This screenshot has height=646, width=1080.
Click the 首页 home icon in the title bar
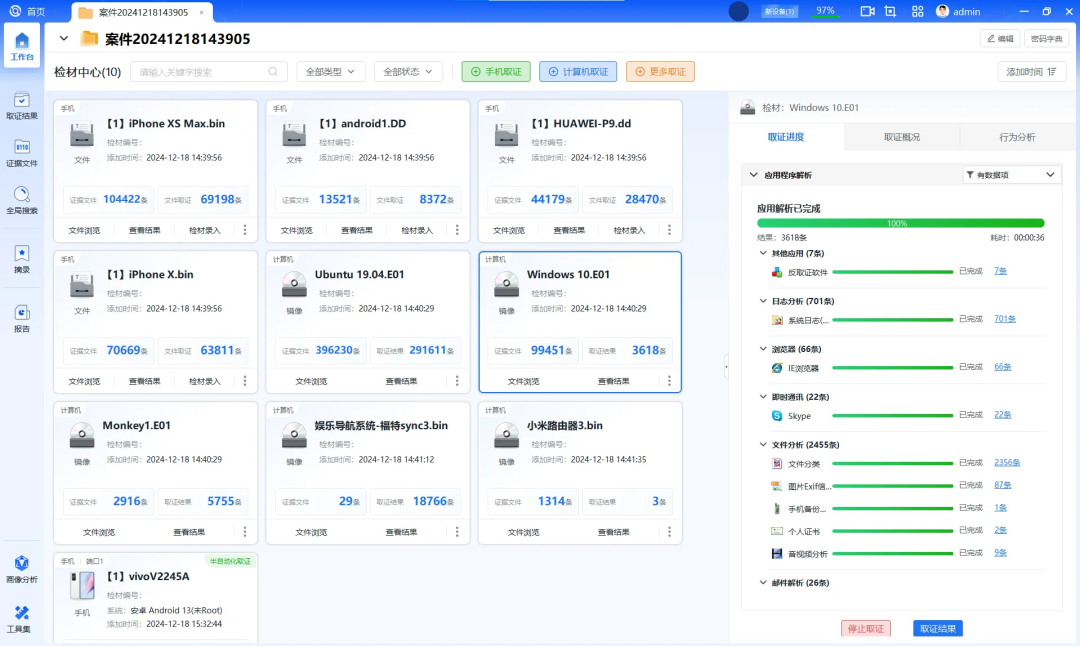pos(15,11)
